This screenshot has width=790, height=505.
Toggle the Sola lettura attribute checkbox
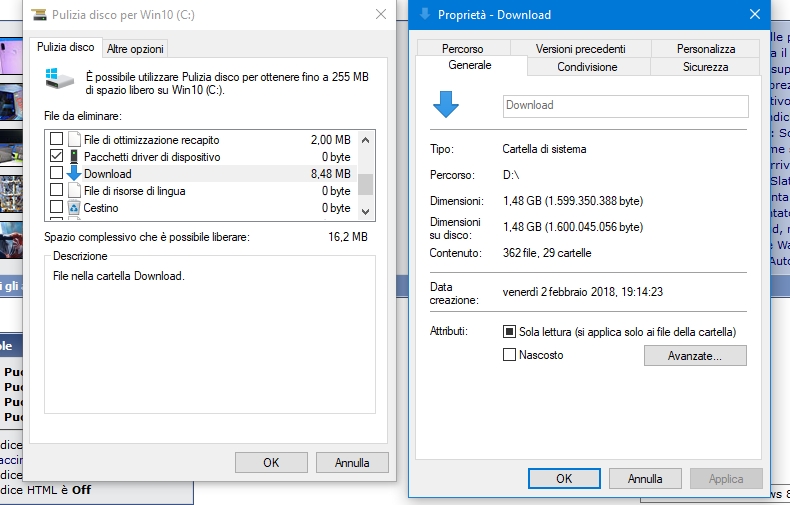[509, 332]
